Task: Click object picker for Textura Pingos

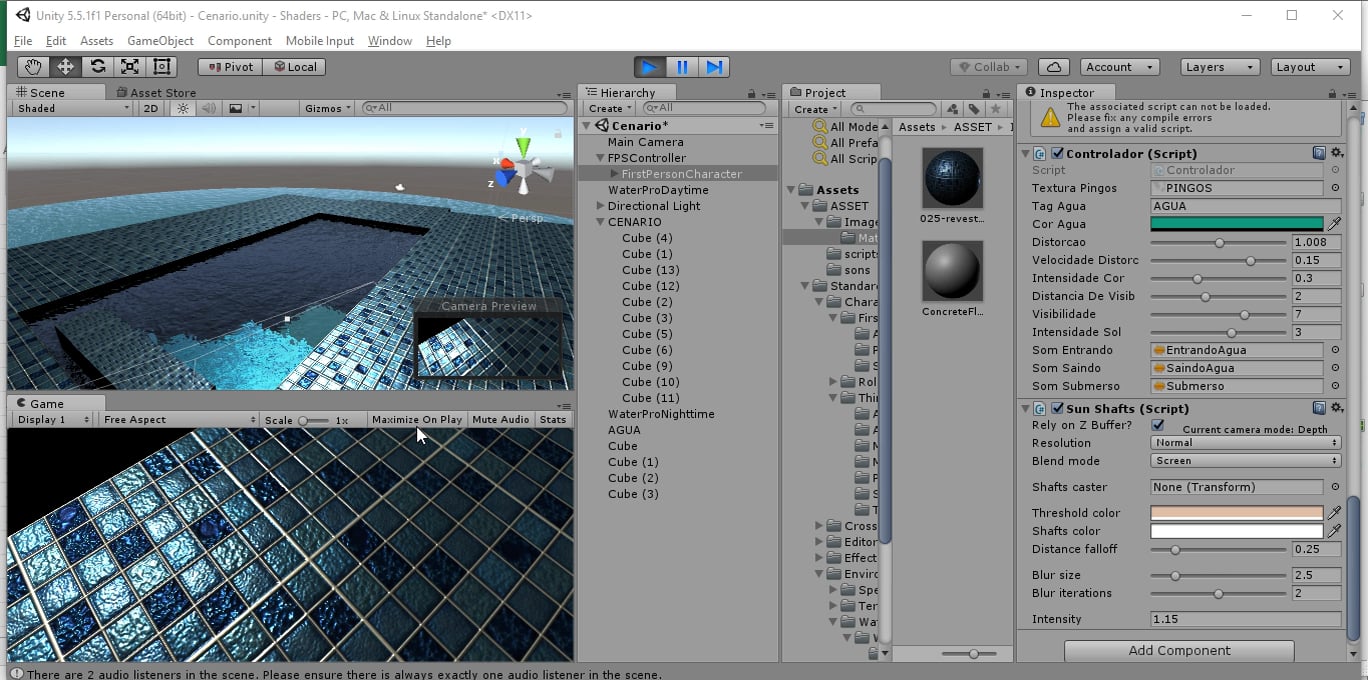Action: click(1335, 188)
